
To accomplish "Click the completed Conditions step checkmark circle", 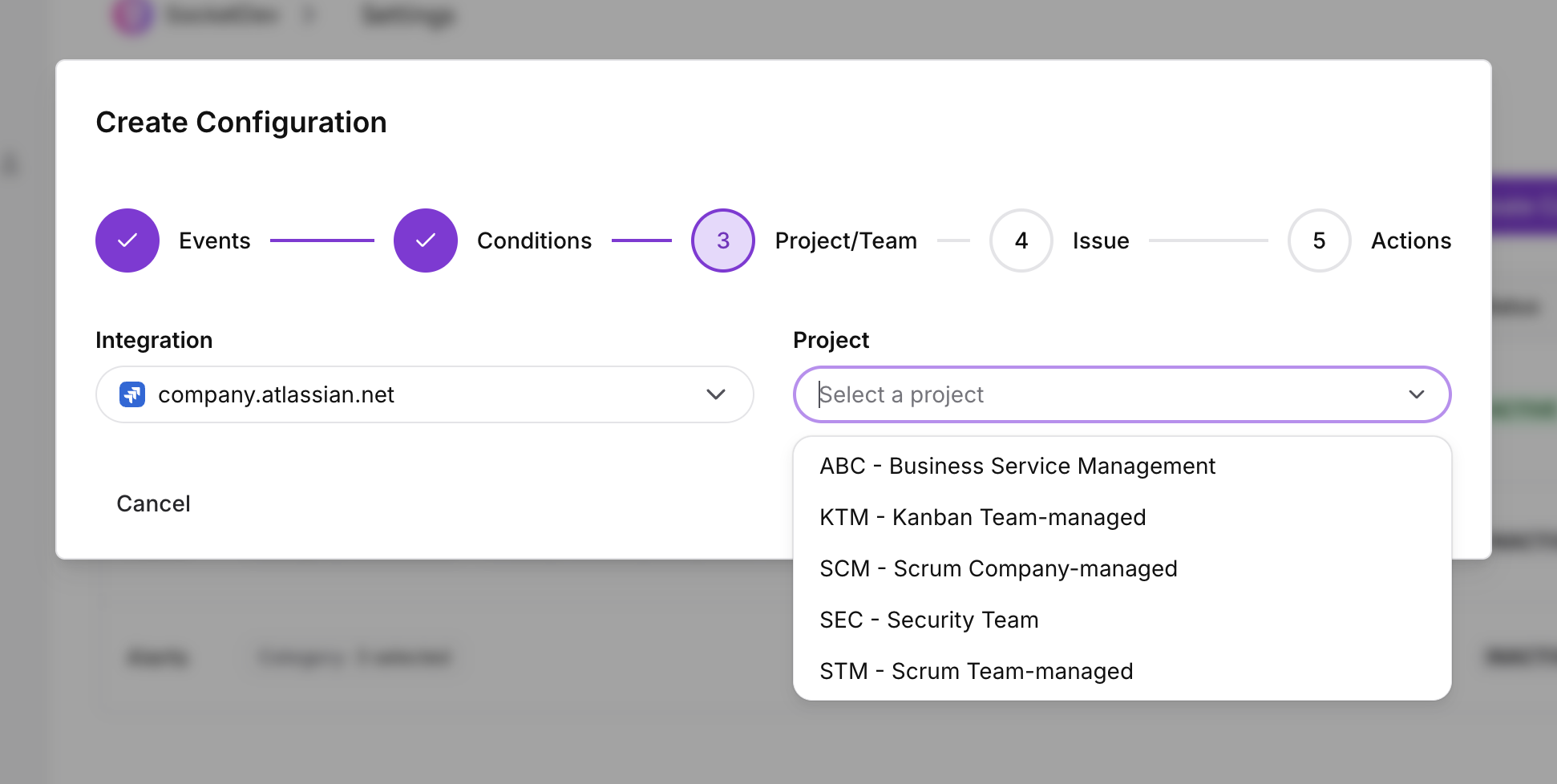I will coord(426,240).
